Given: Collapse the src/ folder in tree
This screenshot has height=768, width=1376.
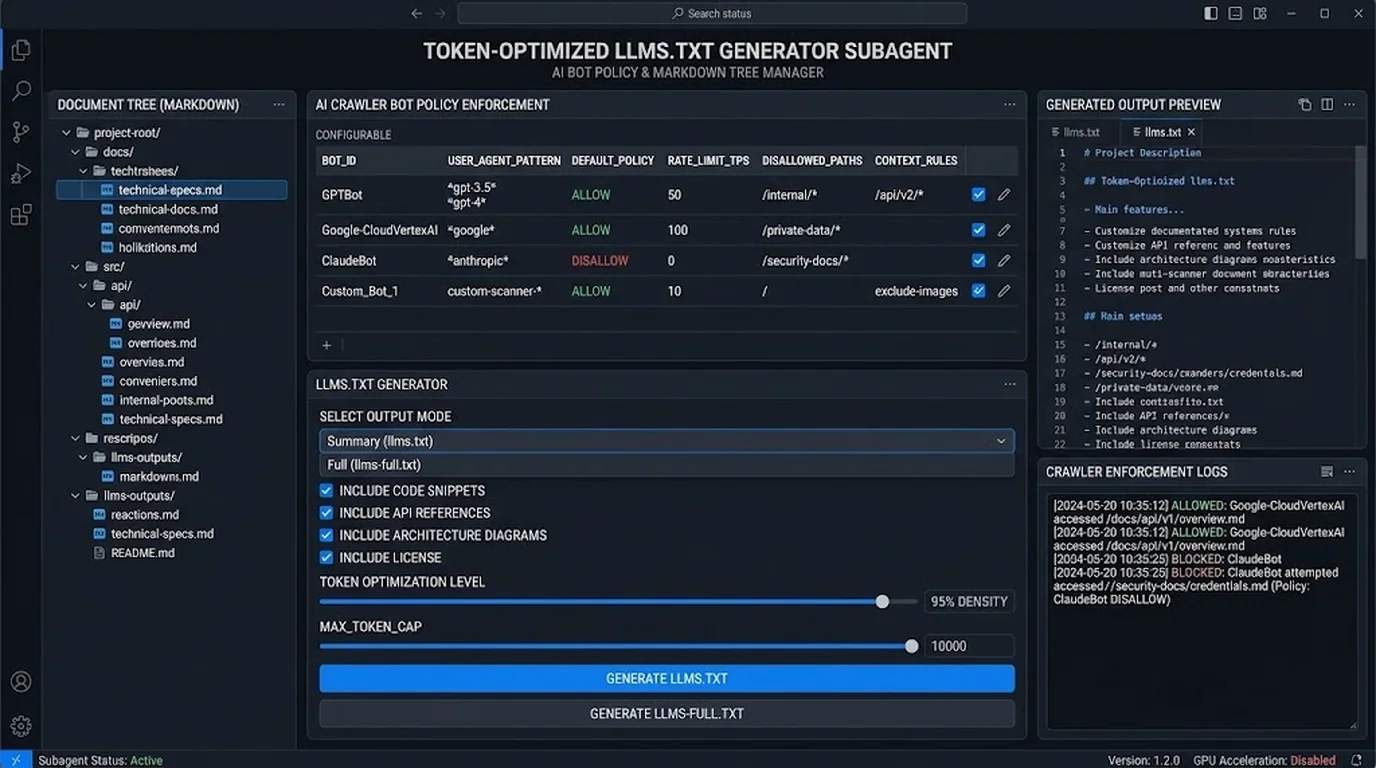Looking at the screenshot, I should coord(75,267).
